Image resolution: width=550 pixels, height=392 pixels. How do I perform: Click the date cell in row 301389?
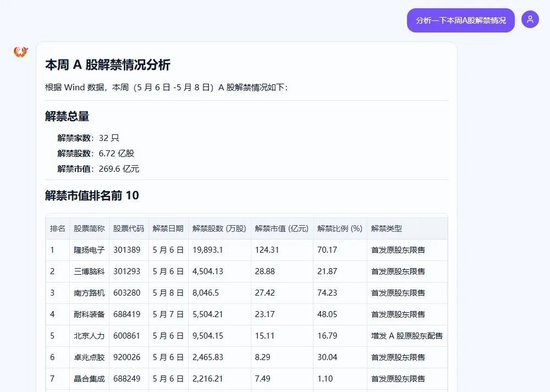168,250
